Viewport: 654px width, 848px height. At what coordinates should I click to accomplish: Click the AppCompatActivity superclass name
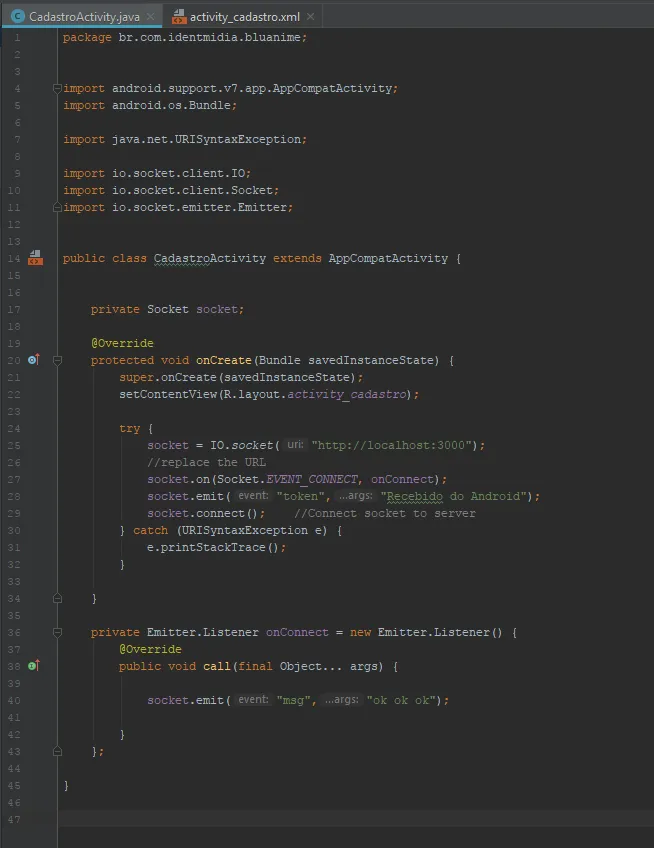tap(388, 259)
